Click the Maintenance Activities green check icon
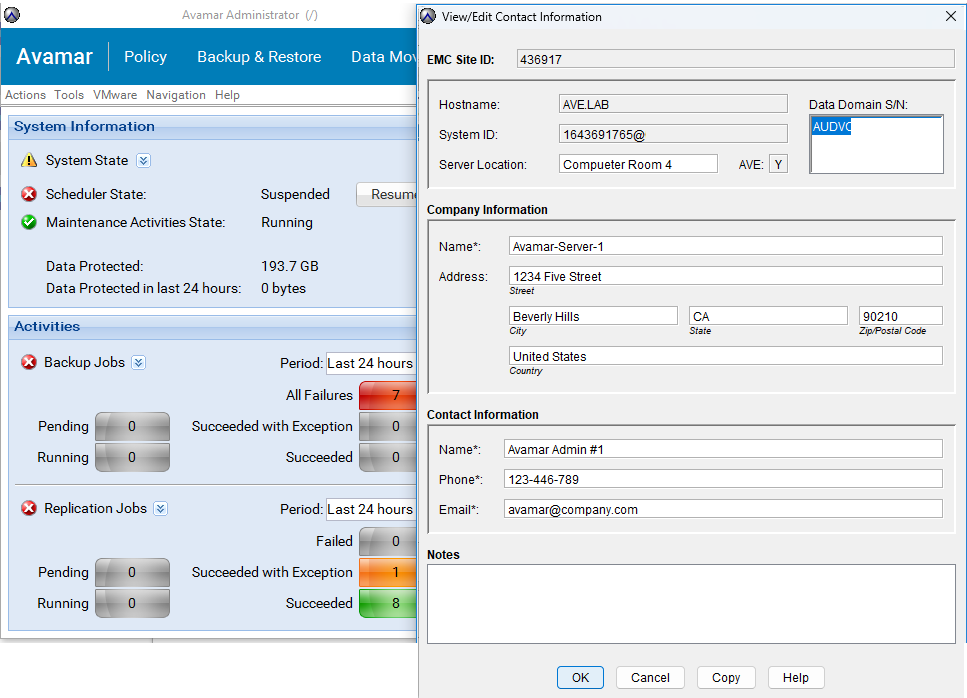This screenshot has height=698, width=967. click(28, 223)
